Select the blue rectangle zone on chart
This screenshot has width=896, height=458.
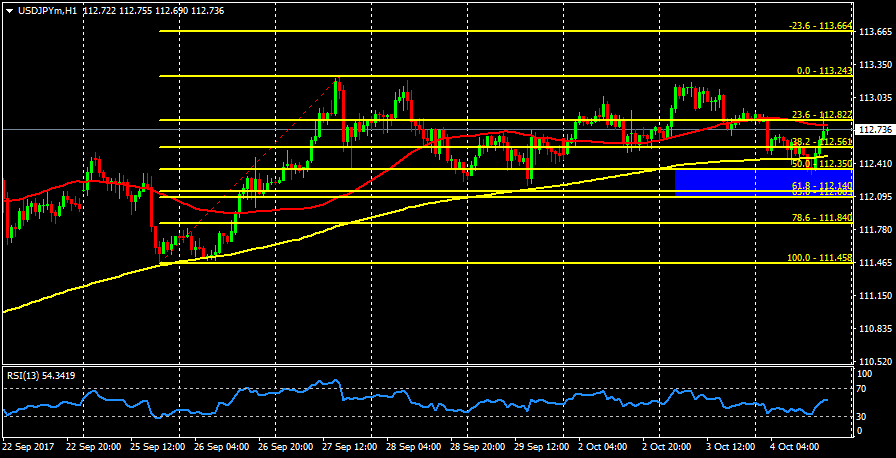(x=763, y=181)
